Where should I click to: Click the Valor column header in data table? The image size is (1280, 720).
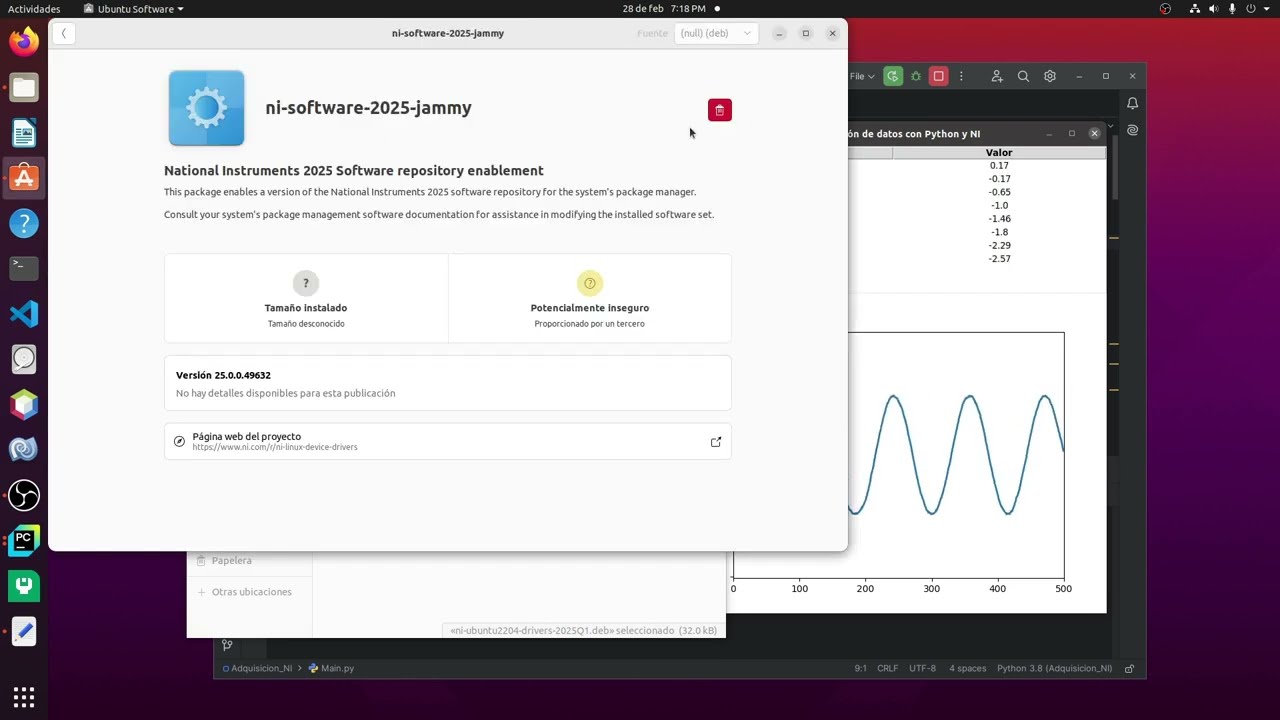click(x=999, y=153)
